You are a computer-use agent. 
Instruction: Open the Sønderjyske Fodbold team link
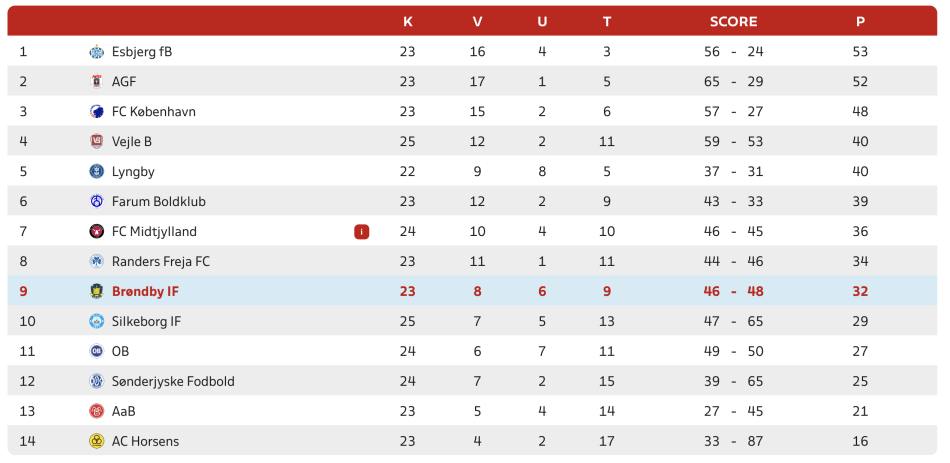click(x=173, y=382)
